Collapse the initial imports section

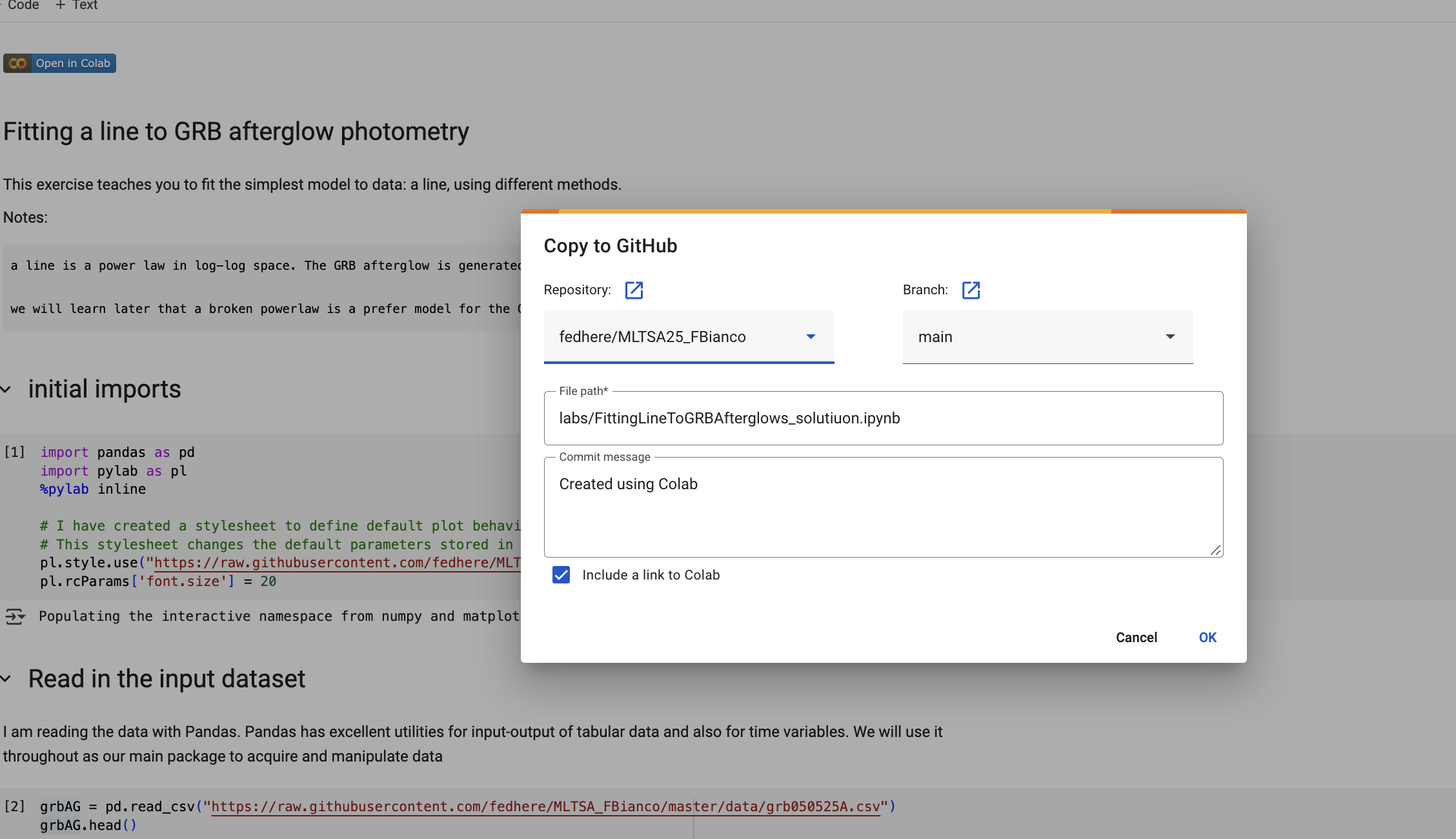6,390
